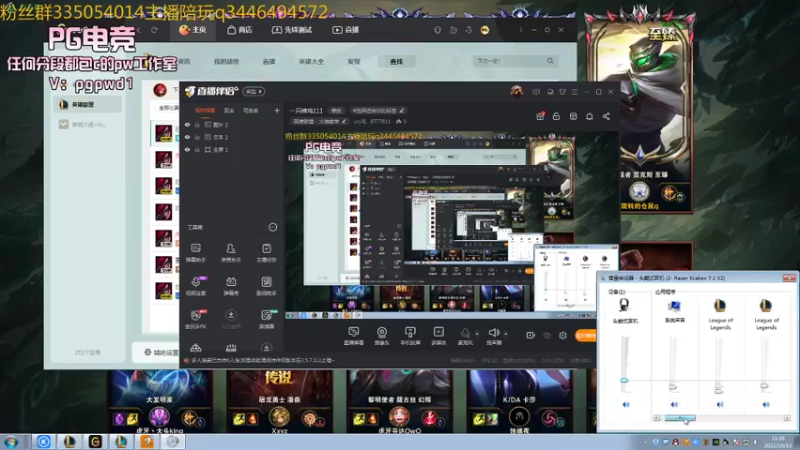Open gift box icon with red badge
This screenshot has height=450, width=800.
pos(540,116)
